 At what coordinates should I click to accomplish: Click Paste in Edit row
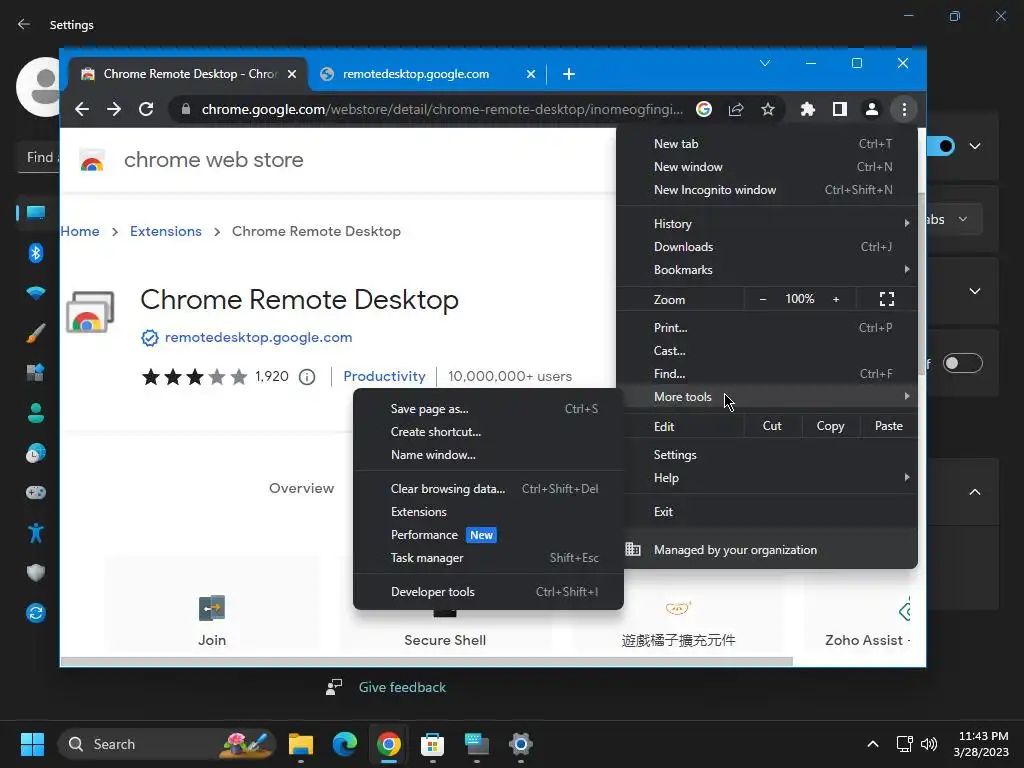click(888, 426)
